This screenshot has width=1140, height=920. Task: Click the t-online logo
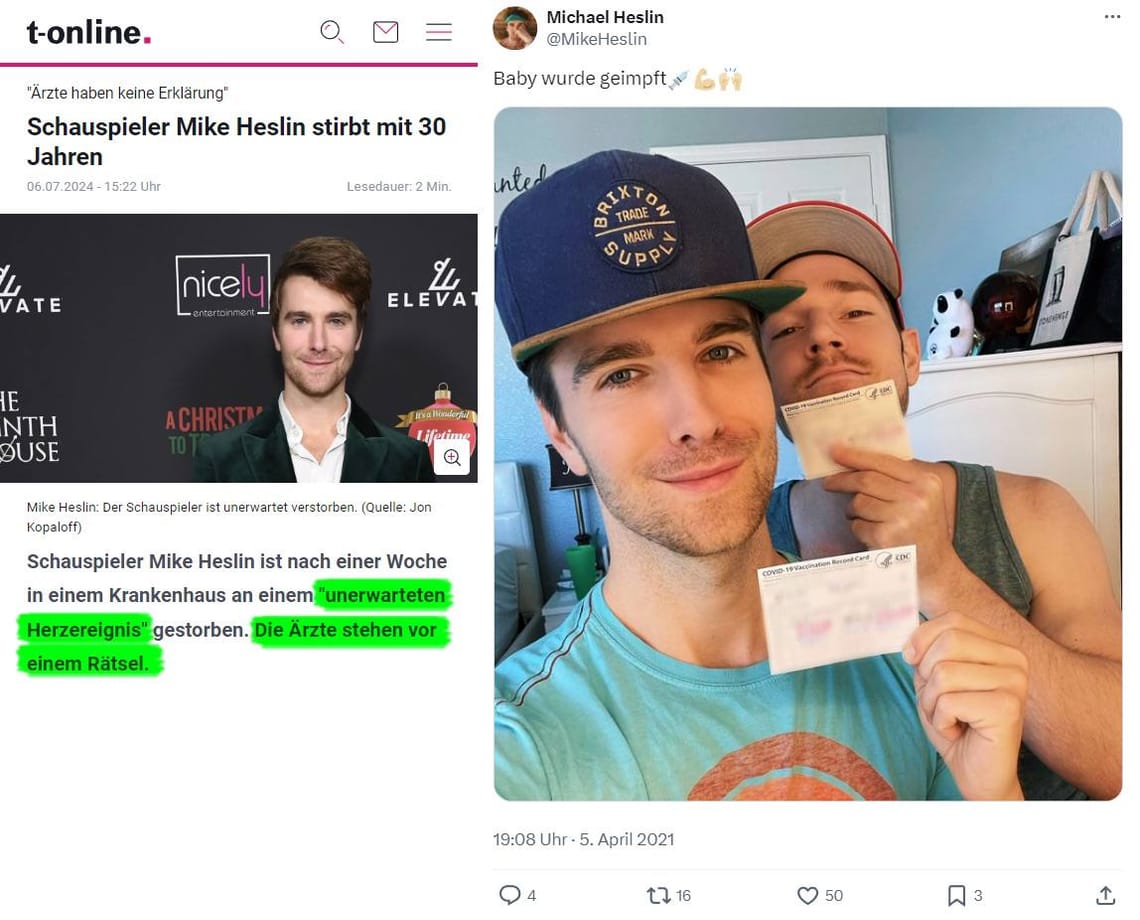click(89, 33)
